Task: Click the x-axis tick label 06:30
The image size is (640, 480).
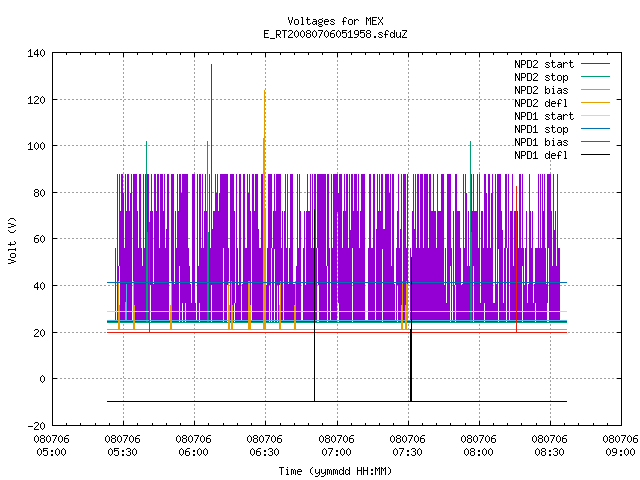Action: pyautogui.click(x=264, y=452)
